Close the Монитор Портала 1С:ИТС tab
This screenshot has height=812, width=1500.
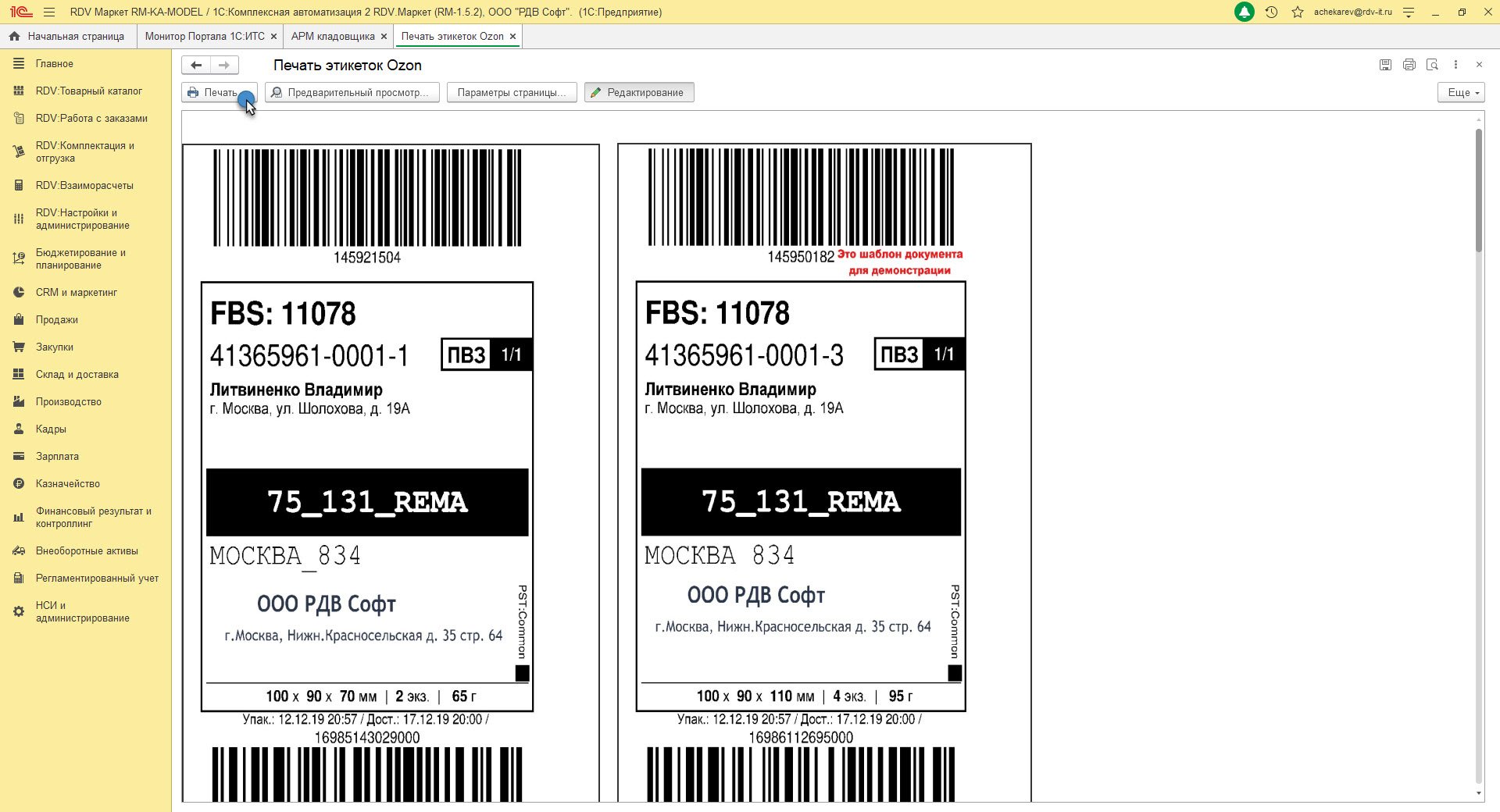click(x=273, y=37)
